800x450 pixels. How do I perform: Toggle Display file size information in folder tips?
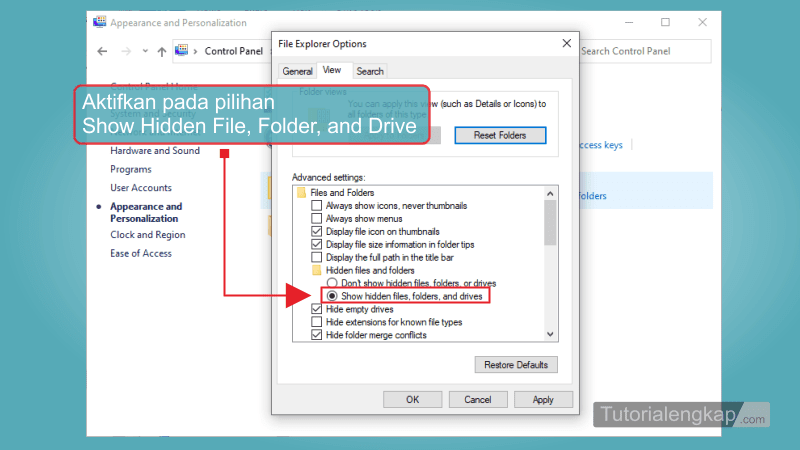316,244
